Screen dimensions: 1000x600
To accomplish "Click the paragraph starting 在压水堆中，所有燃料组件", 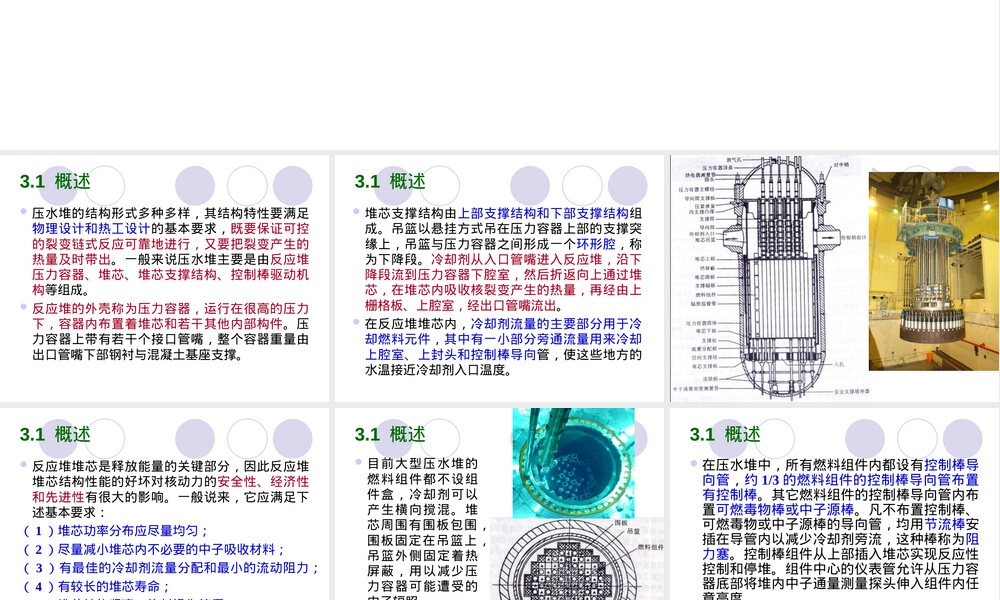I will coord(841,529).
